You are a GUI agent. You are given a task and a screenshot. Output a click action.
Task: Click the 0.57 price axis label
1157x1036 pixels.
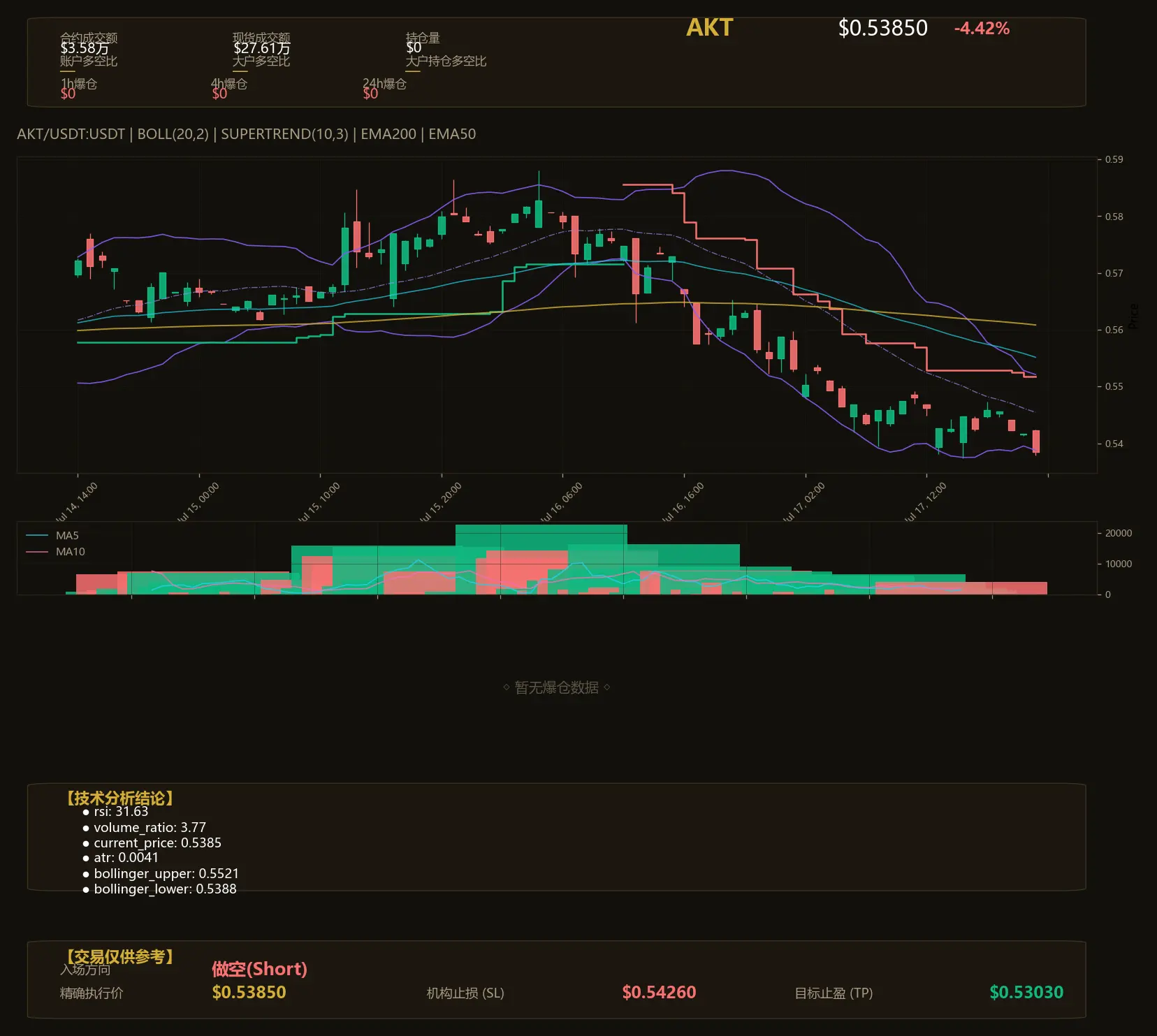click(1114, 273)
